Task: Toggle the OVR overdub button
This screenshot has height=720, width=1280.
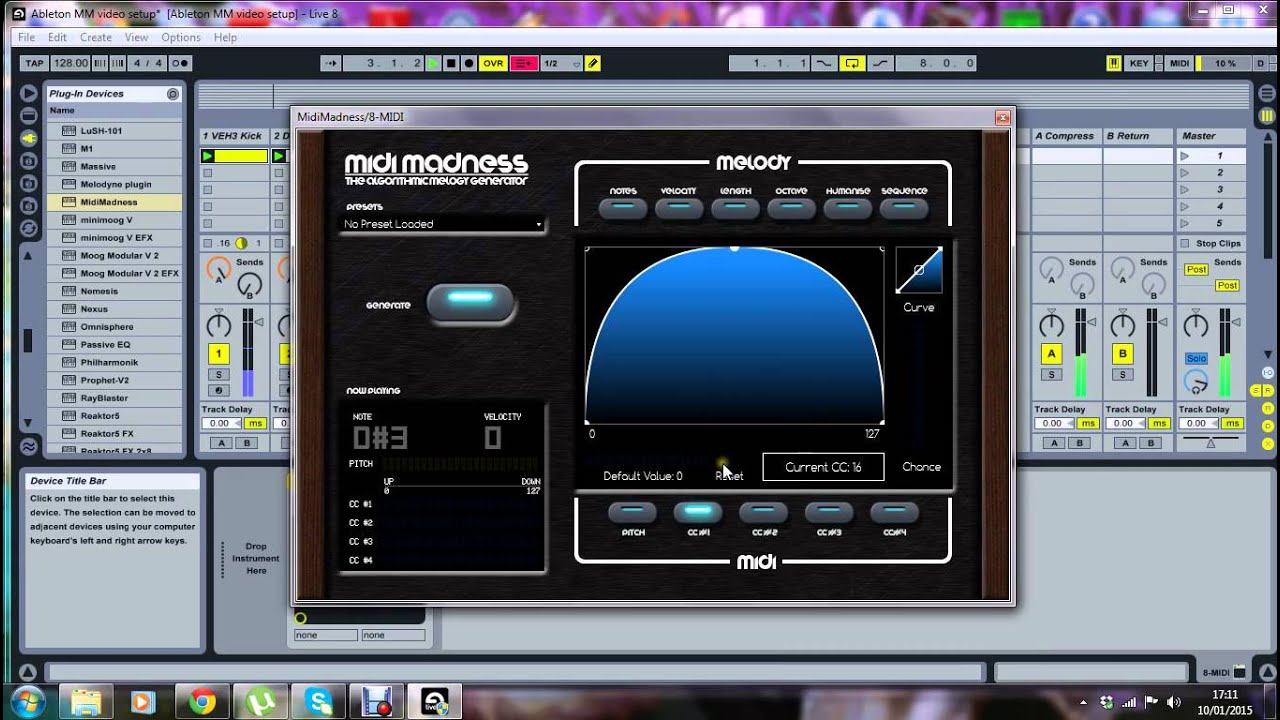Action: tap(493, 63)
